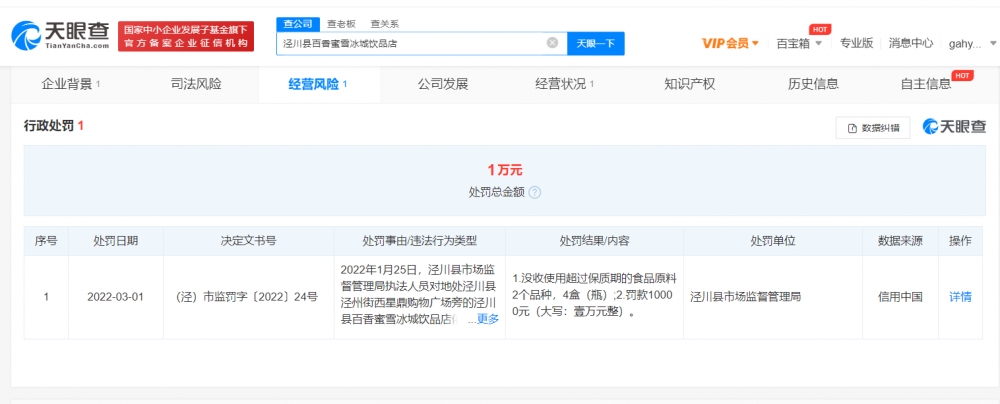Viewport: 1000px width, 404px height.
Task: Open 详情 for penalty record 1
Action: coord(960,297)
